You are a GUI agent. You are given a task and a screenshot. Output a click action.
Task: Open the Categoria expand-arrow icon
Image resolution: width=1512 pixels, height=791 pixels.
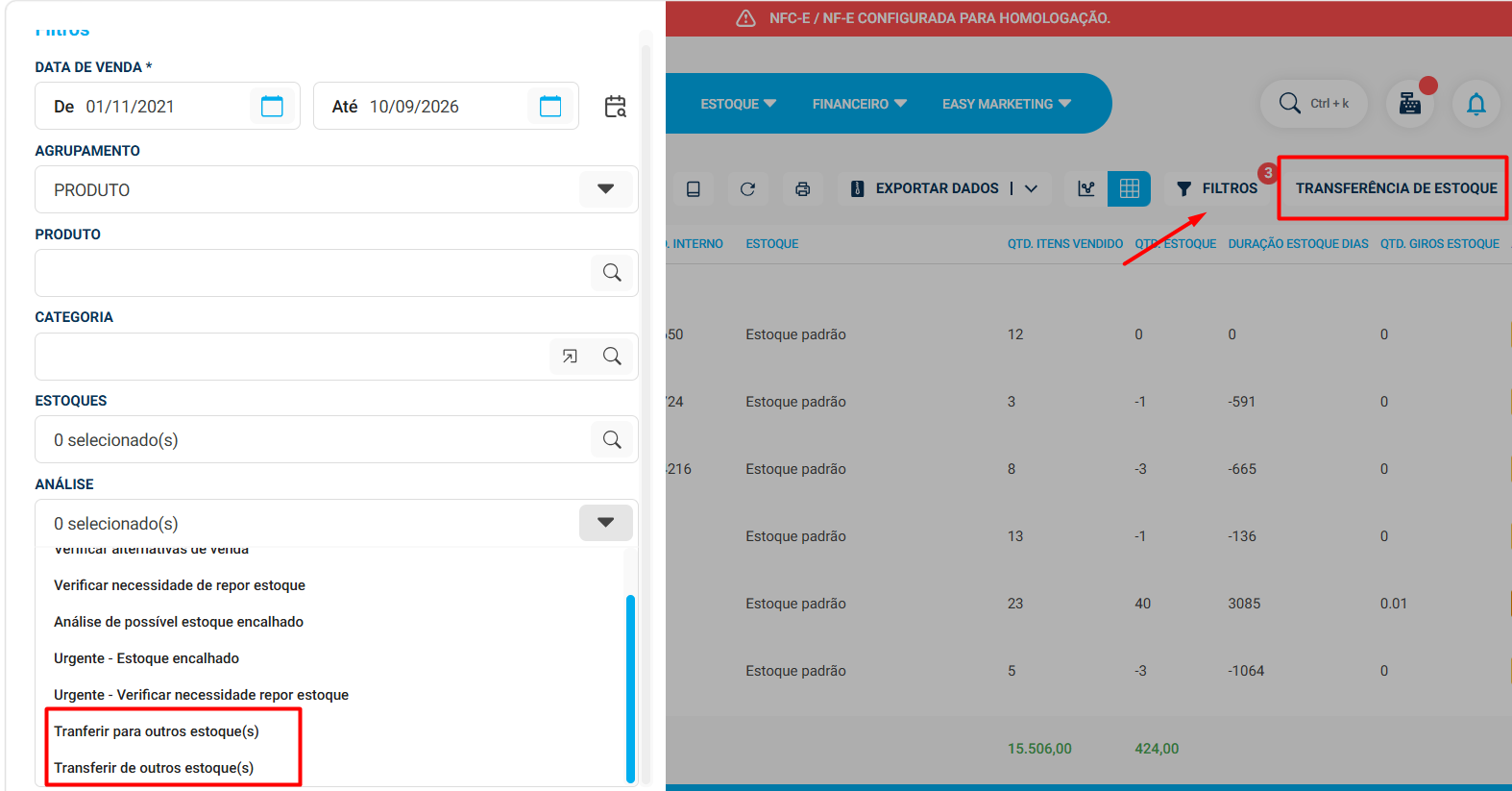click(x=570, y=357)
